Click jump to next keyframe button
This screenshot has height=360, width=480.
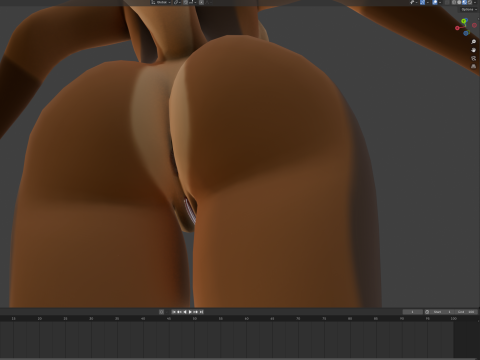point(196,312)
